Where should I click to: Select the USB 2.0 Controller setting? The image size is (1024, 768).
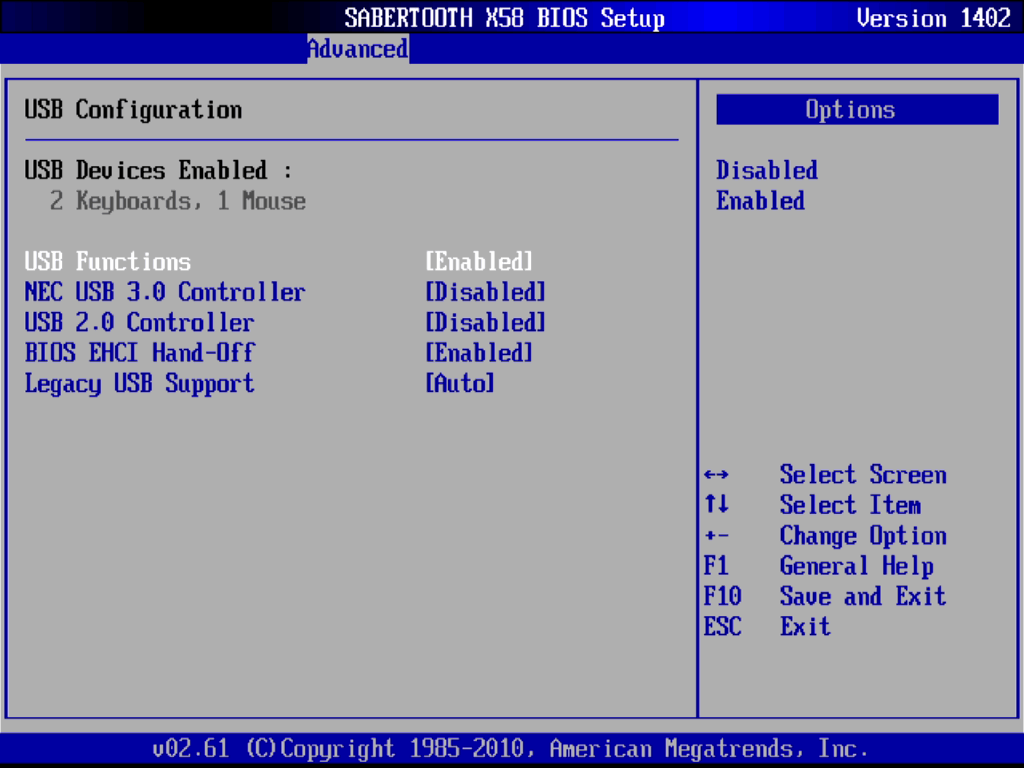[139, 323]
